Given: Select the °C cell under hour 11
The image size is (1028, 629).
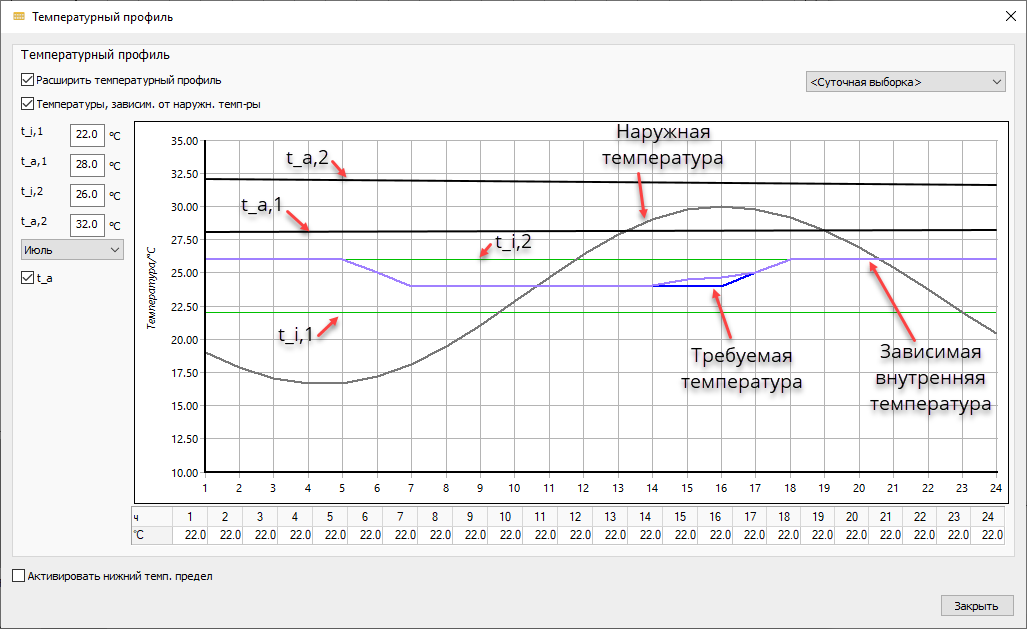Looking at the screenshot, I should [x=540, y=535].
